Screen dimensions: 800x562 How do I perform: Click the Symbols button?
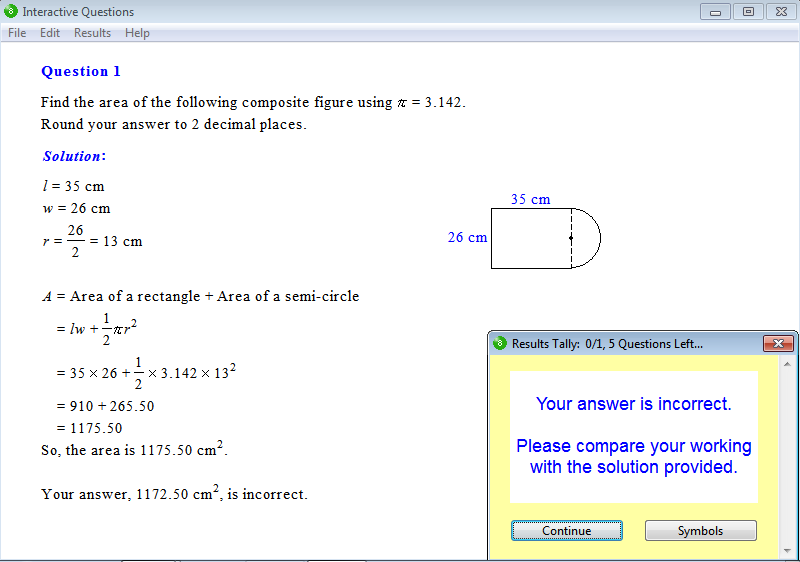click(x=701, y=531)
